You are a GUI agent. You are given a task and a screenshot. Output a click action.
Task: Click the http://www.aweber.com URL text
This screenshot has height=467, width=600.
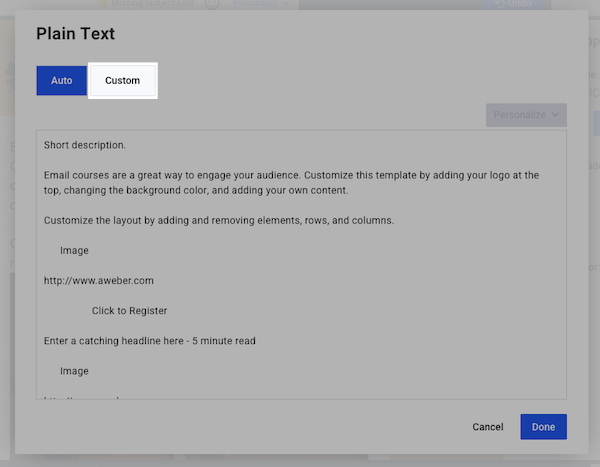coord(99,281)
